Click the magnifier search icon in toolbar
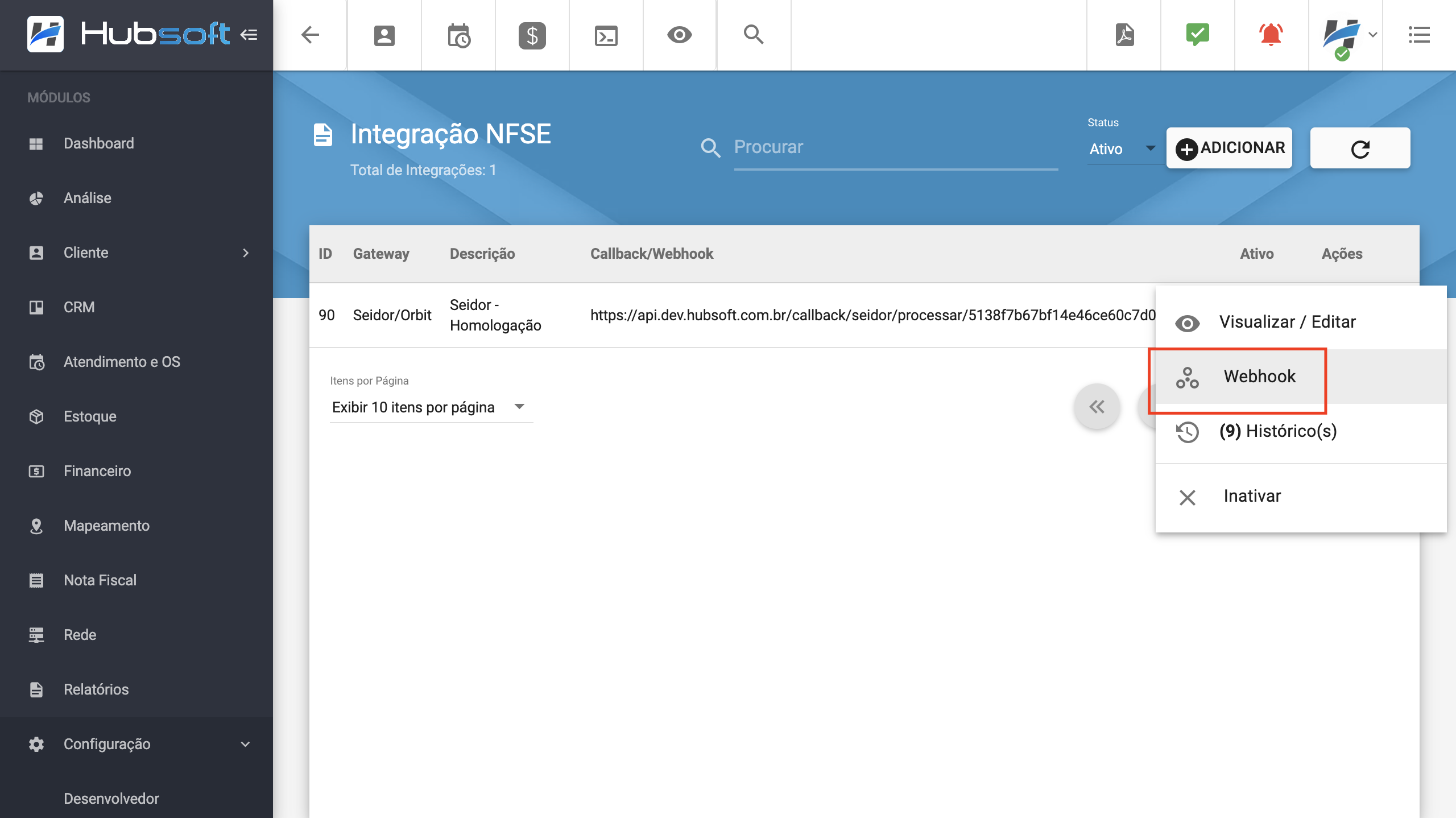The height and width of the screenshot is (818, 1456). coord(754,35)
